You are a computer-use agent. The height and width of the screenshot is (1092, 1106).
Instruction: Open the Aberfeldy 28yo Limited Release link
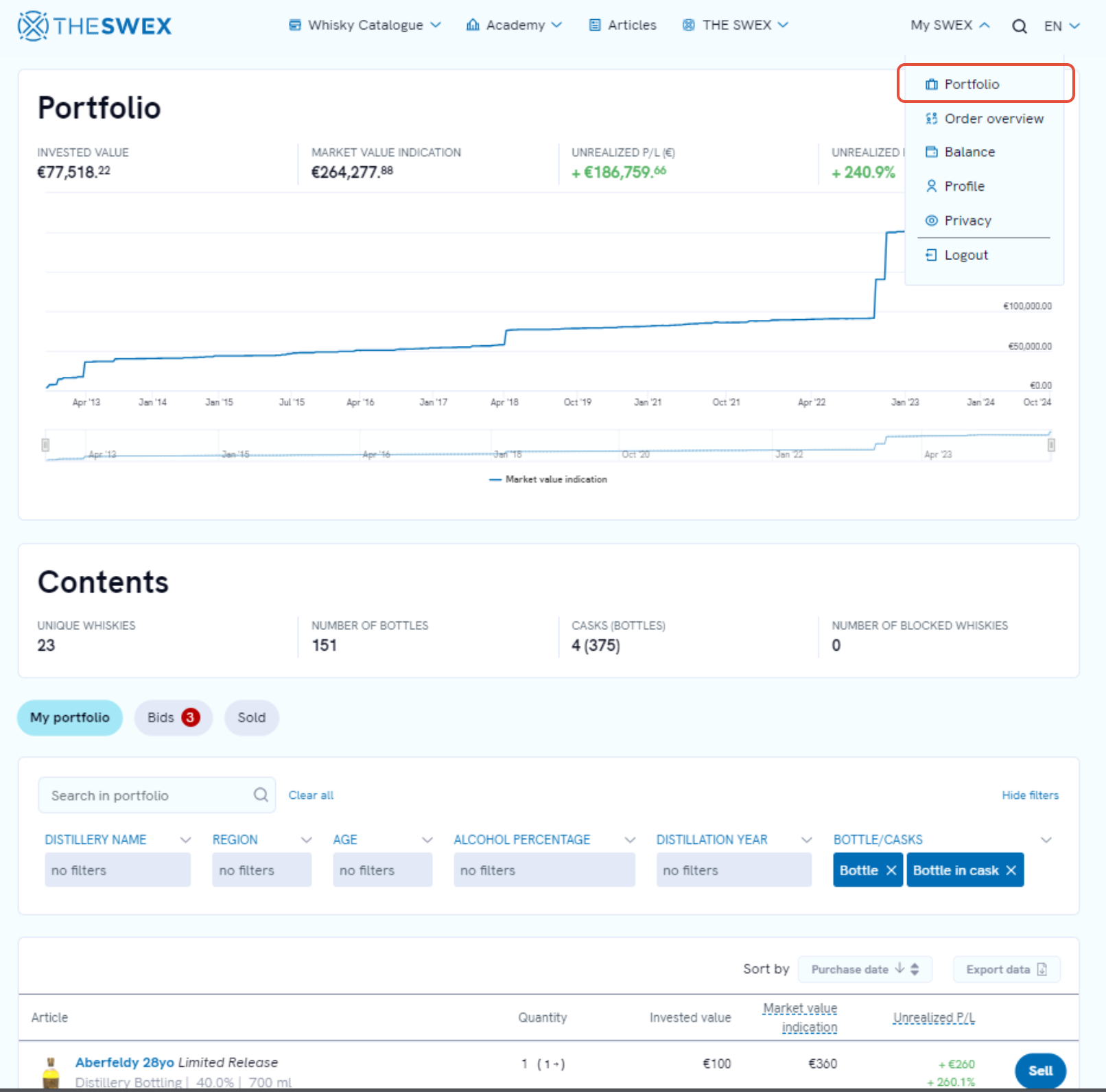pyautogui.click(x=176, y=1062)
